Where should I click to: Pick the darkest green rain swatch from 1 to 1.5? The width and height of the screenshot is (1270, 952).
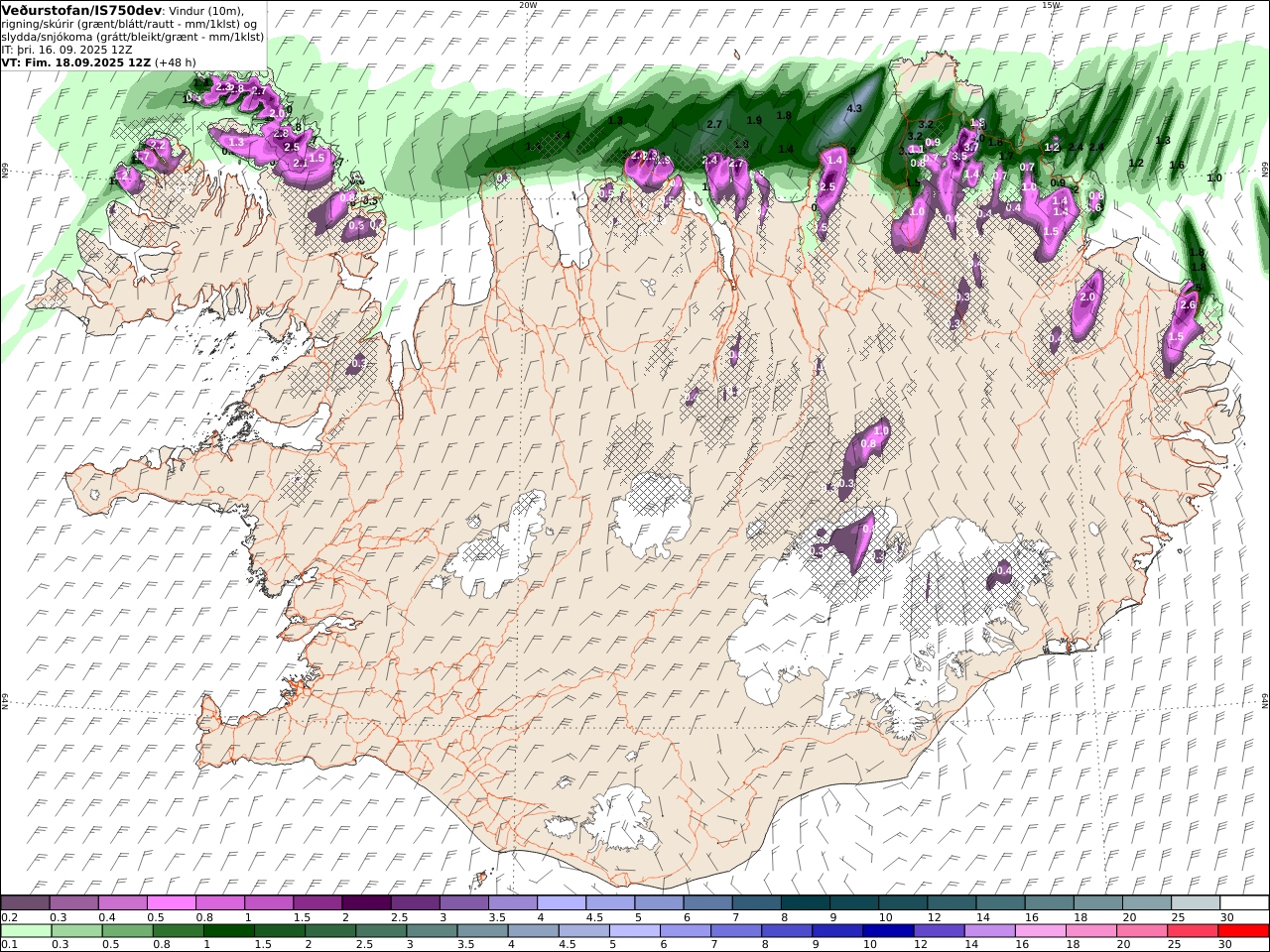pos(228,930)
